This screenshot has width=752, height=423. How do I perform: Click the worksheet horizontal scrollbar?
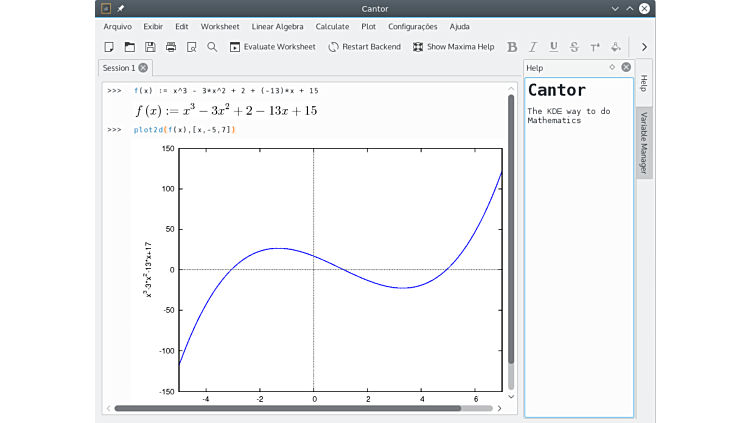pos(288,408)
